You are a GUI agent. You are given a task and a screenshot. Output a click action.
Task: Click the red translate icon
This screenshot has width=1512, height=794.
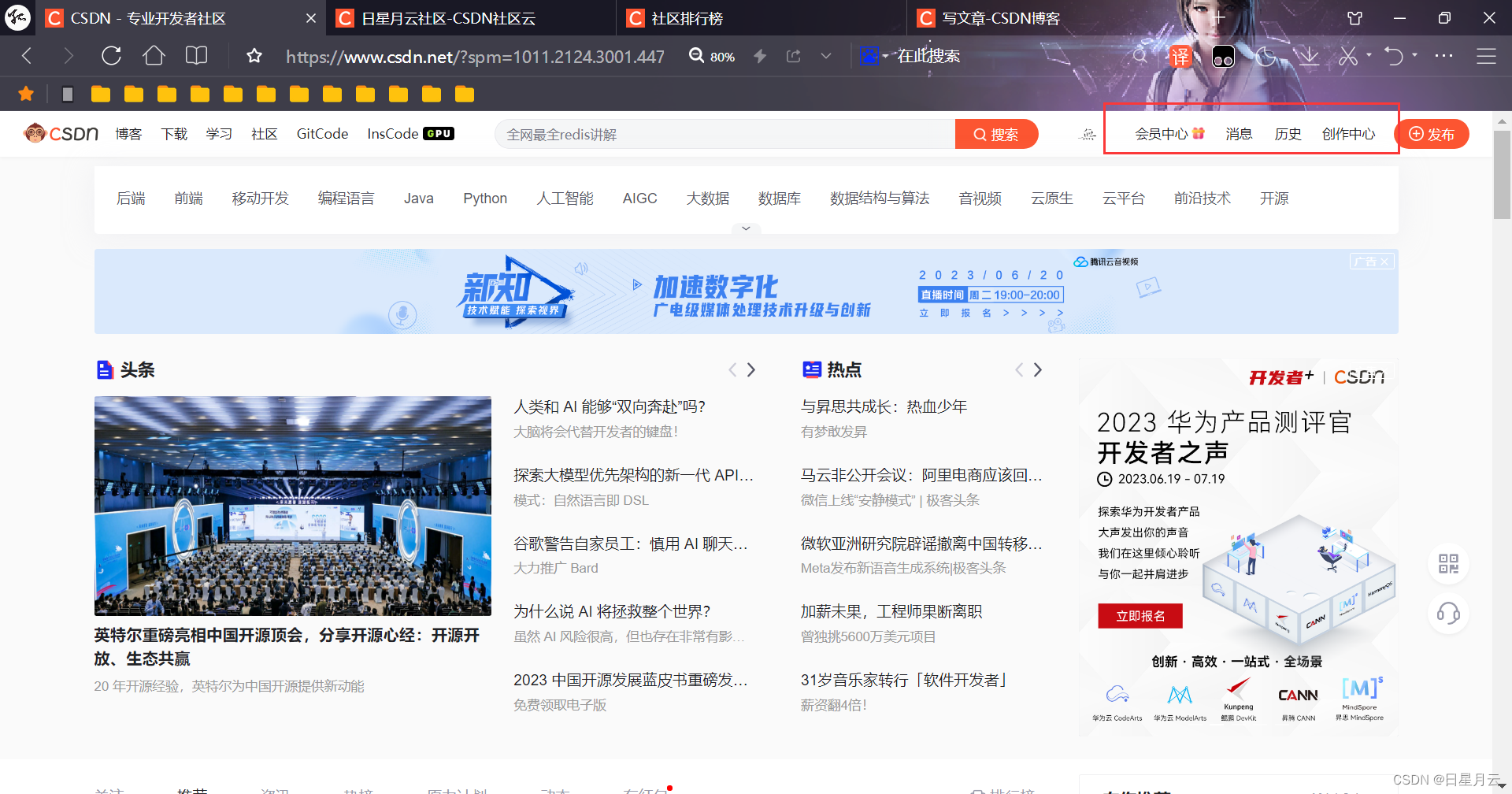(1180, 56)
